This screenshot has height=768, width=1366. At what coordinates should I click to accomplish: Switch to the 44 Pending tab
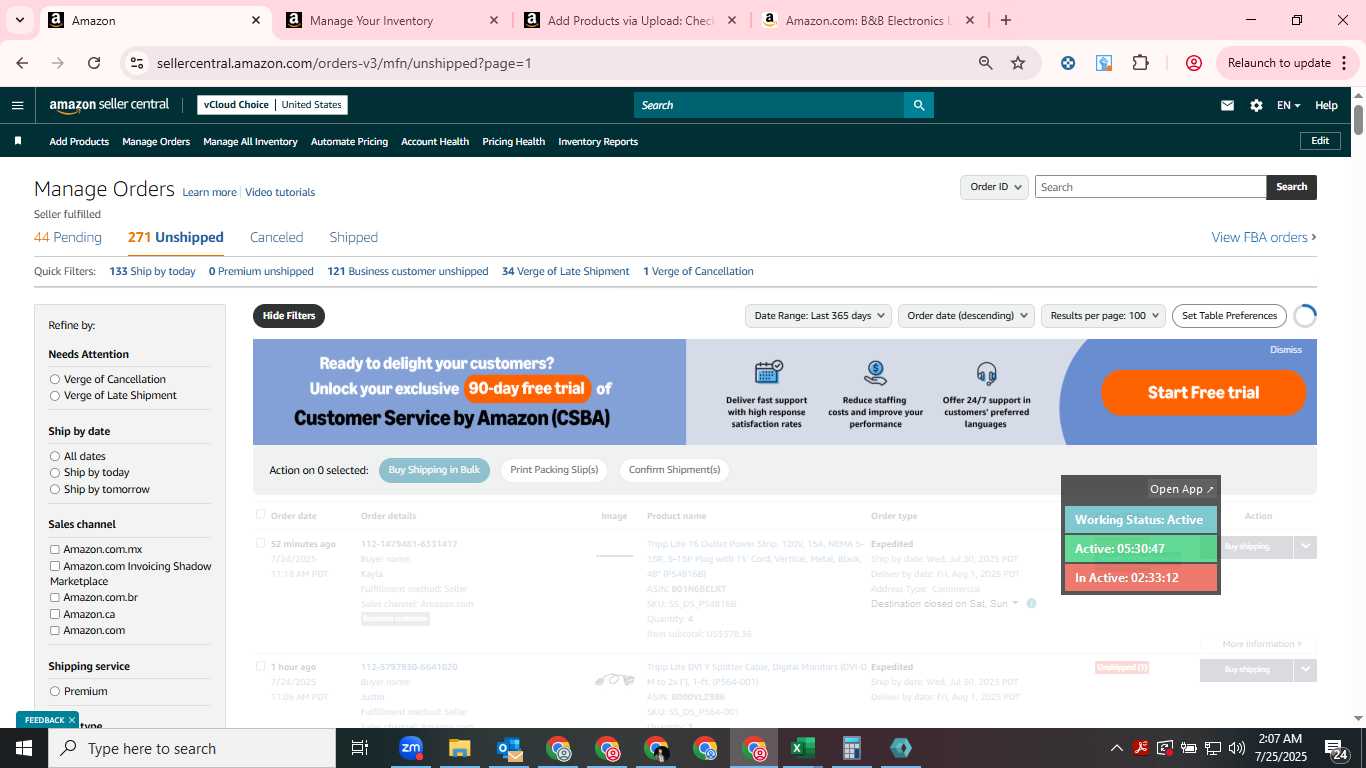point(68,237)
